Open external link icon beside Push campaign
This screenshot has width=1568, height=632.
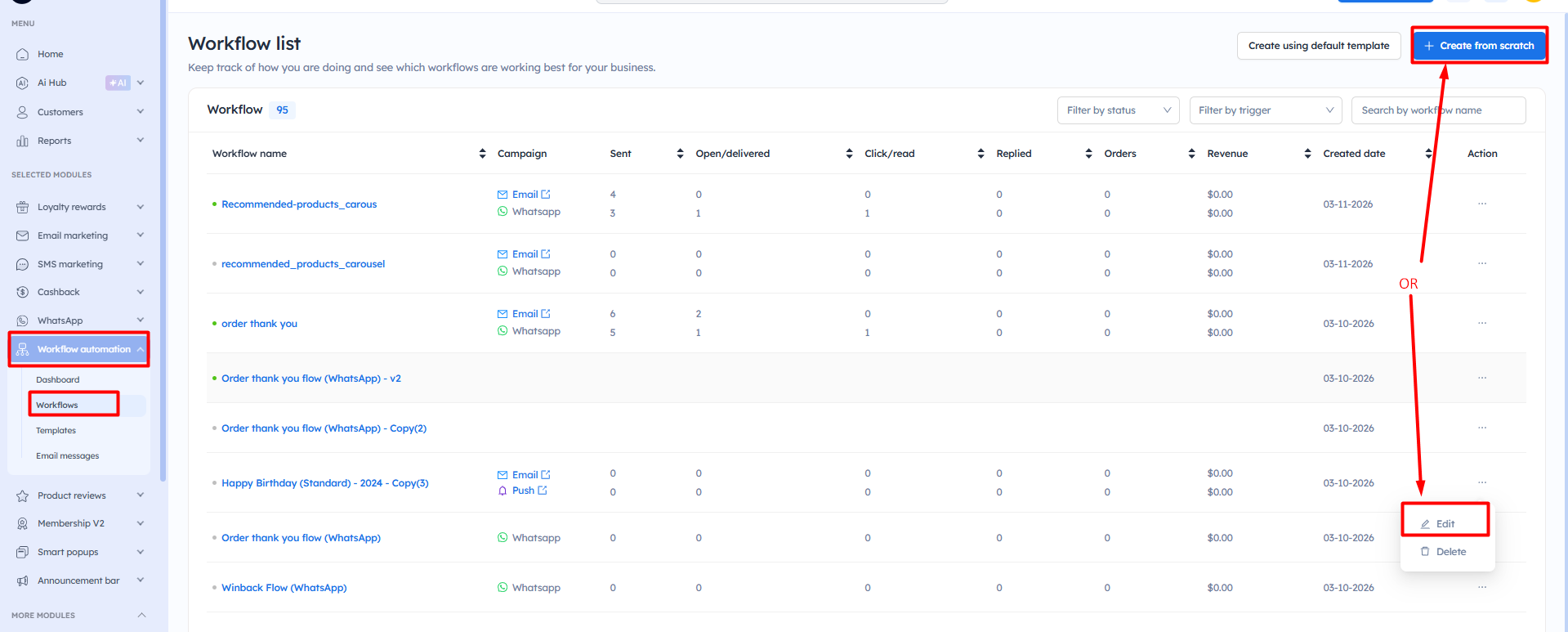543,491
